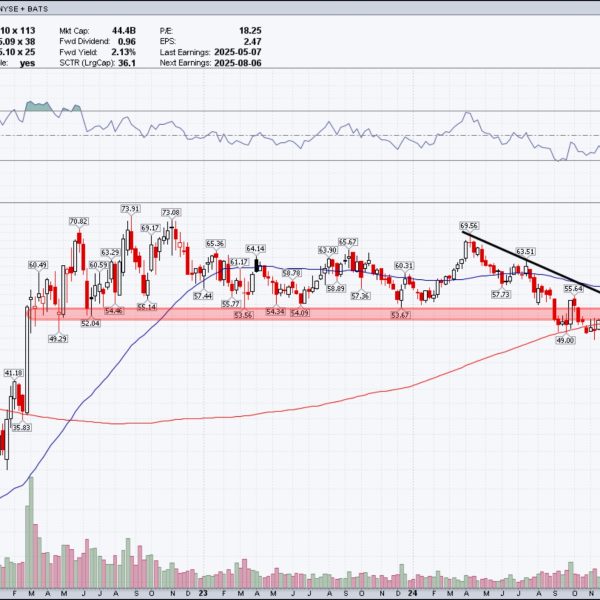Image resolution: width=600 pixels, height=600 pixels.
Task: Click the 69.17 price label
Action: point(150,228)
